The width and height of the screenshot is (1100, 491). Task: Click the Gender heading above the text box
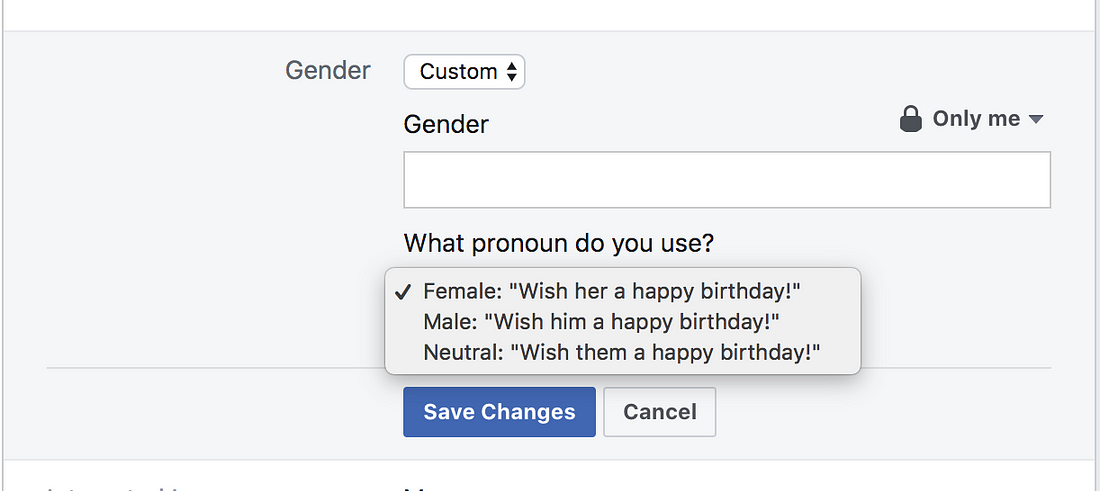[x=446, y=124]
